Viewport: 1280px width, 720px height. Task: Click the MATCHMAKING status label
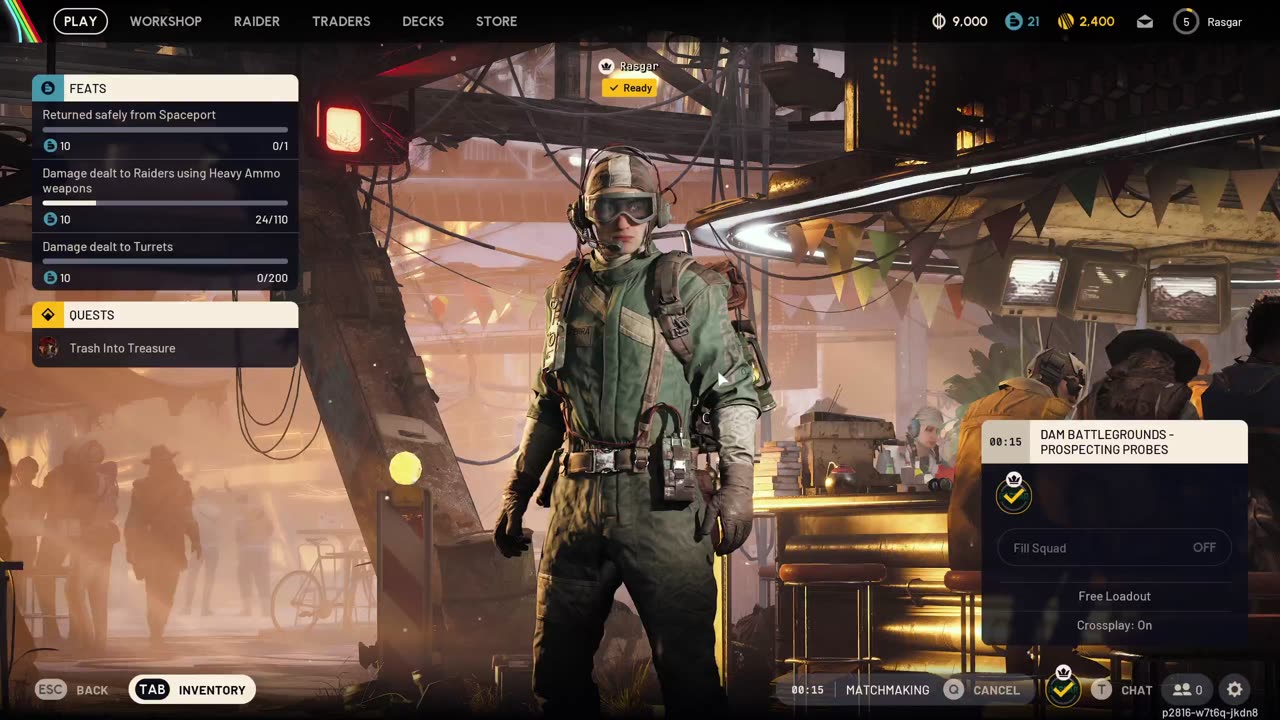click(887, 690)
